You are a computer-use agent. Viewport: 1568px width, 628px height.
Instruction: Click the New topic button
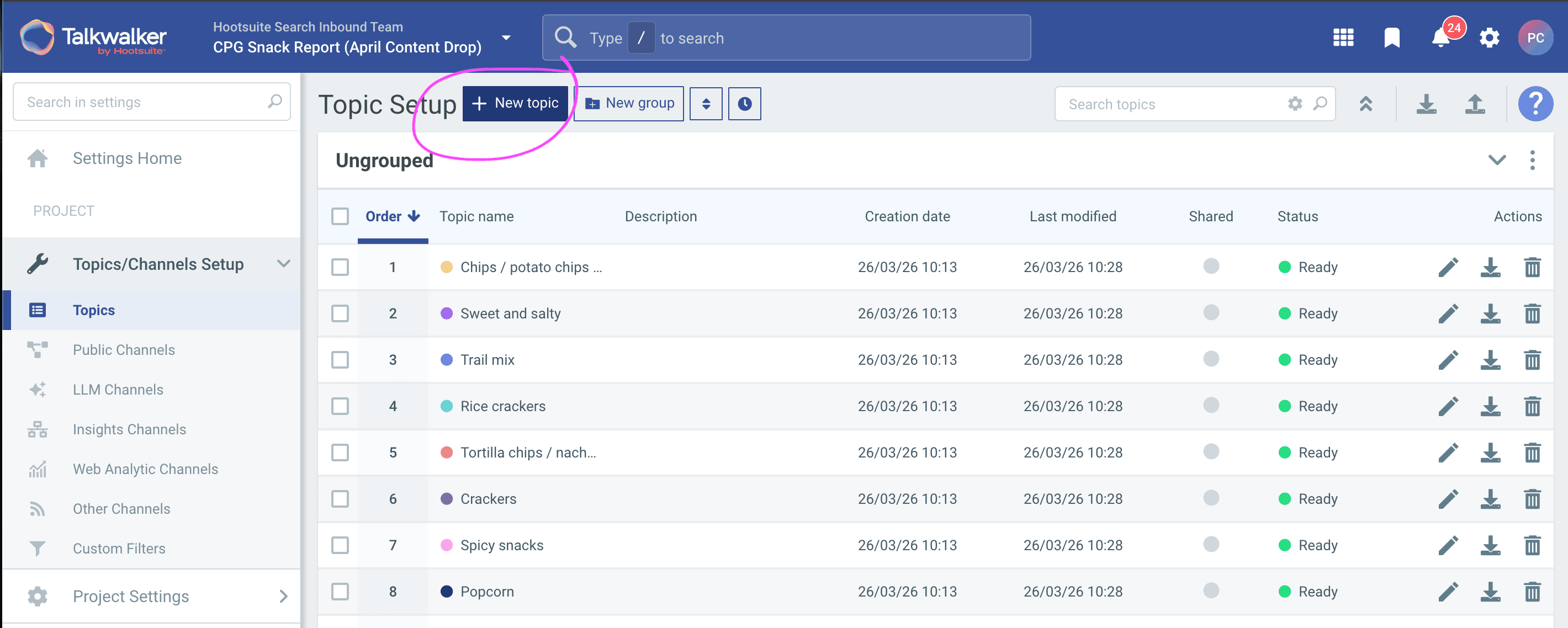[x=515, y=103]
